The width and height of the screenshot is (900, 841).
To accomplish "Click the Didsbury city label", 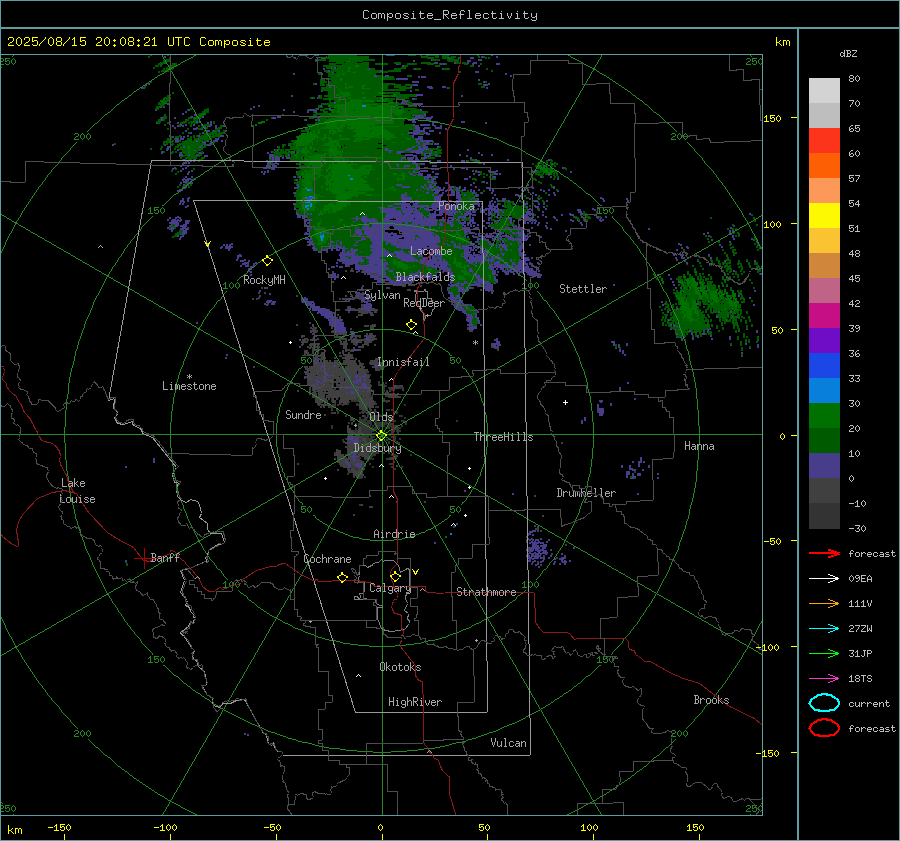I will pos(377,448).
